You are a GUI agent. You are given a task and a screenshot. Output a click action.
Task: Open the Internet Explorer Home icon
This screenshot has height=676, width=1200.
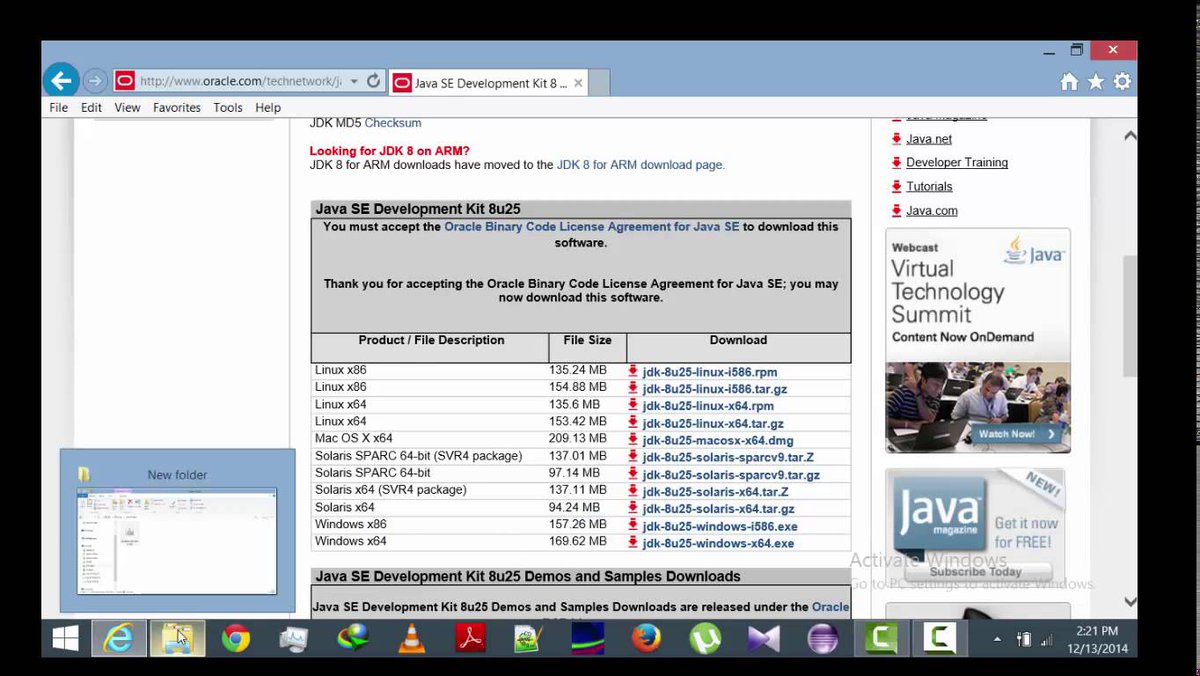pos(1069,82)
